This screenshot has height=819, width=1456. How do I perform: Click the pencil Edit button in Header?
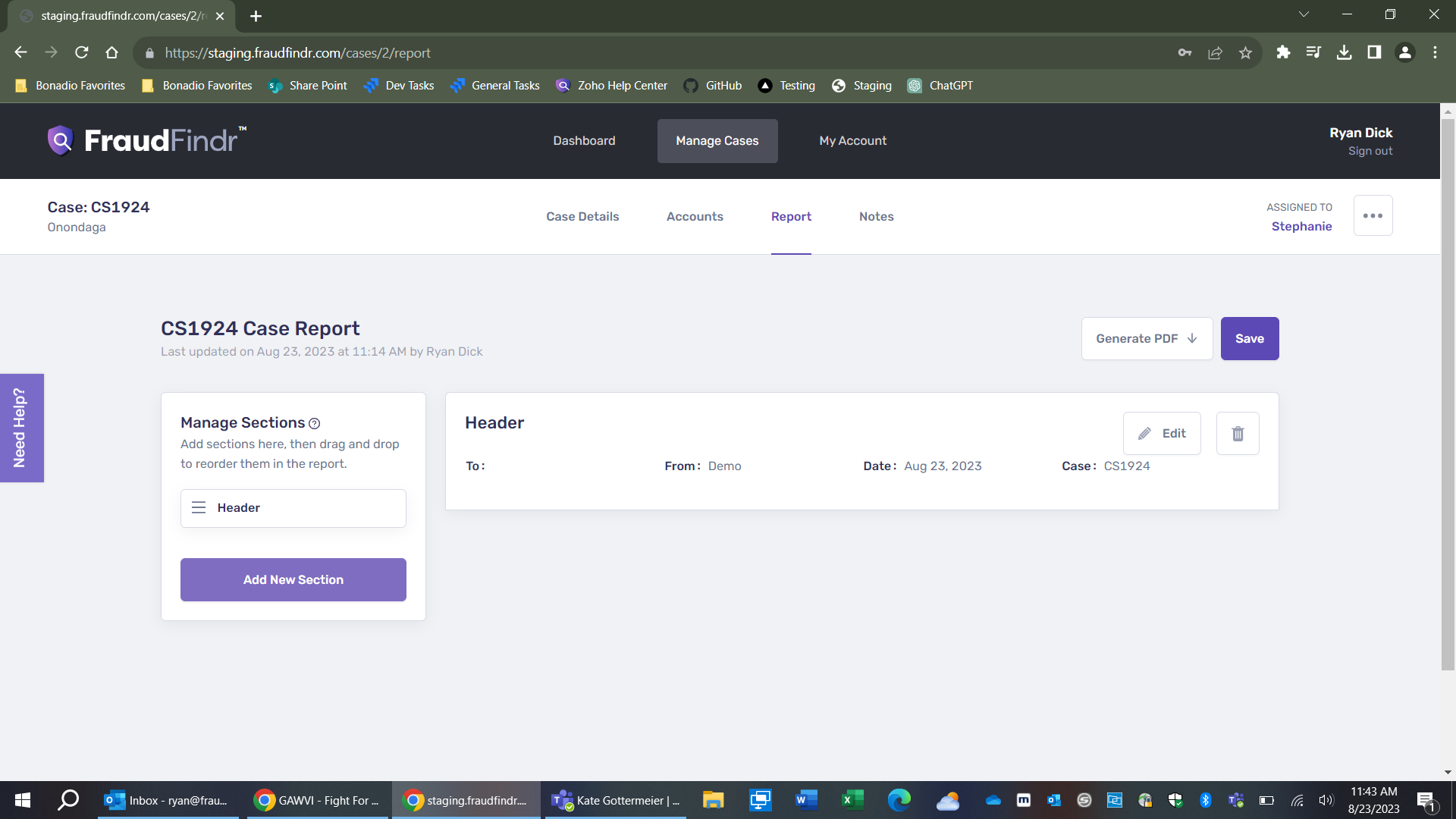1161,434
